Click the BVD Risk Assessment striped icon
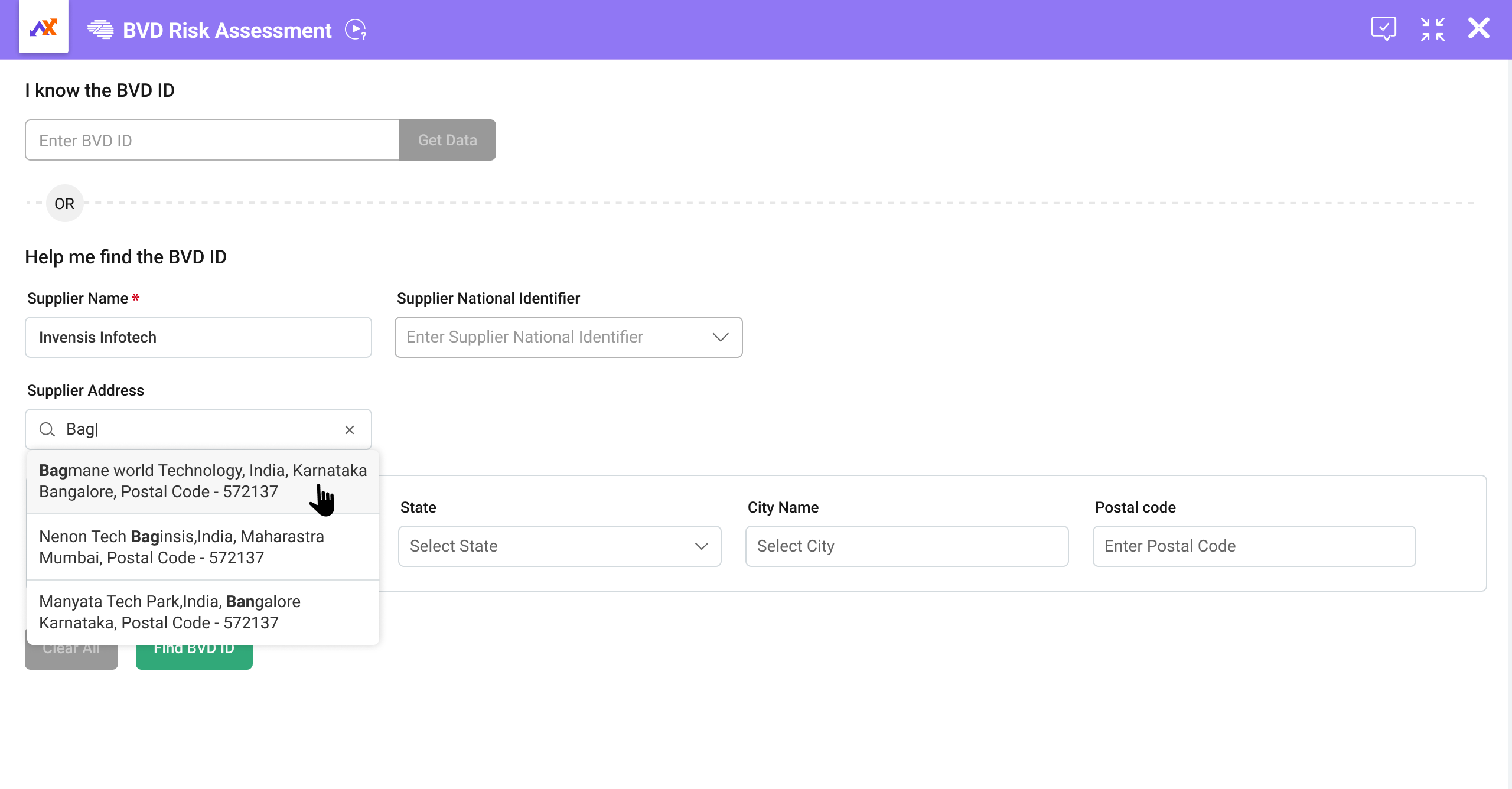1512x789 pixels. [x=100, y=30]
